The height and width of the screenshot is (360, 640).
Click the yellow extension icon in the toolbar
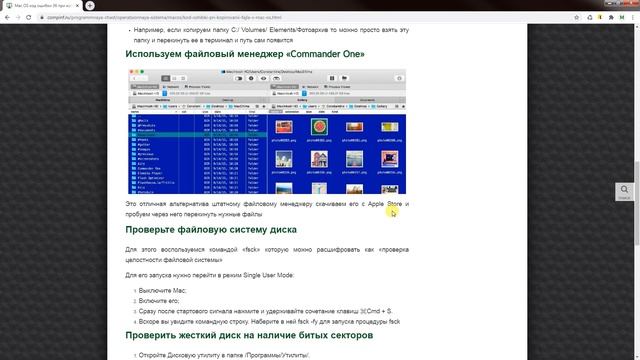pyautogui.click(x=600, y=18)
